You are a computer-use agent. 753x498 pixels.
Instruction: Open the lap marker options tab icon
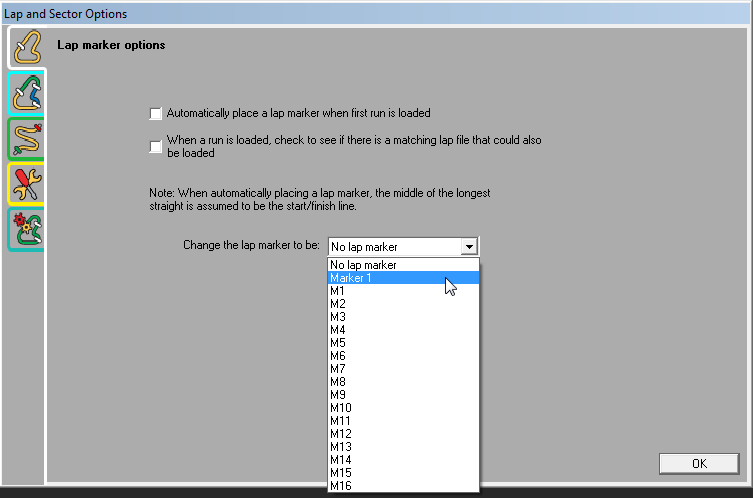pyautogui.click(x=26, y=48)
